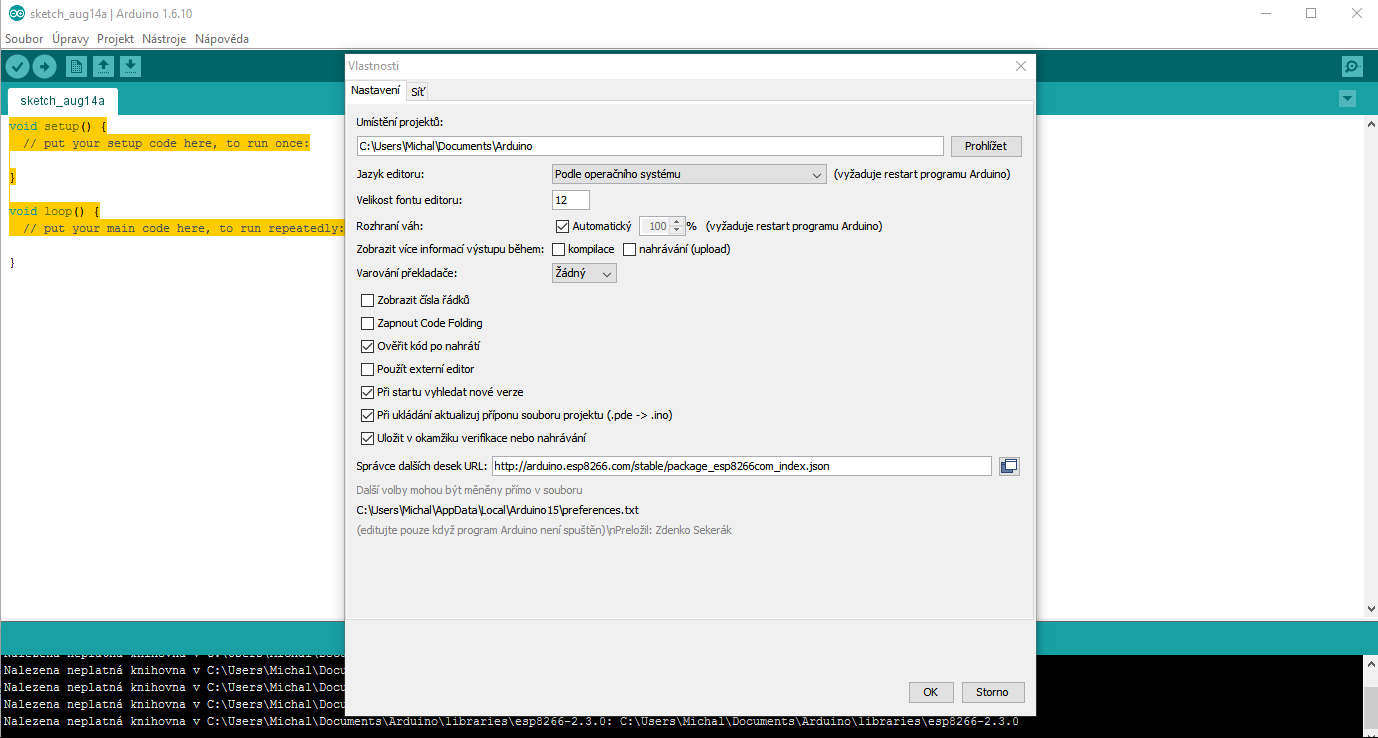Switch to the Síť tab
This screenshot has height=738, width=1378.
pyautogui.click(x=417, y=90)
